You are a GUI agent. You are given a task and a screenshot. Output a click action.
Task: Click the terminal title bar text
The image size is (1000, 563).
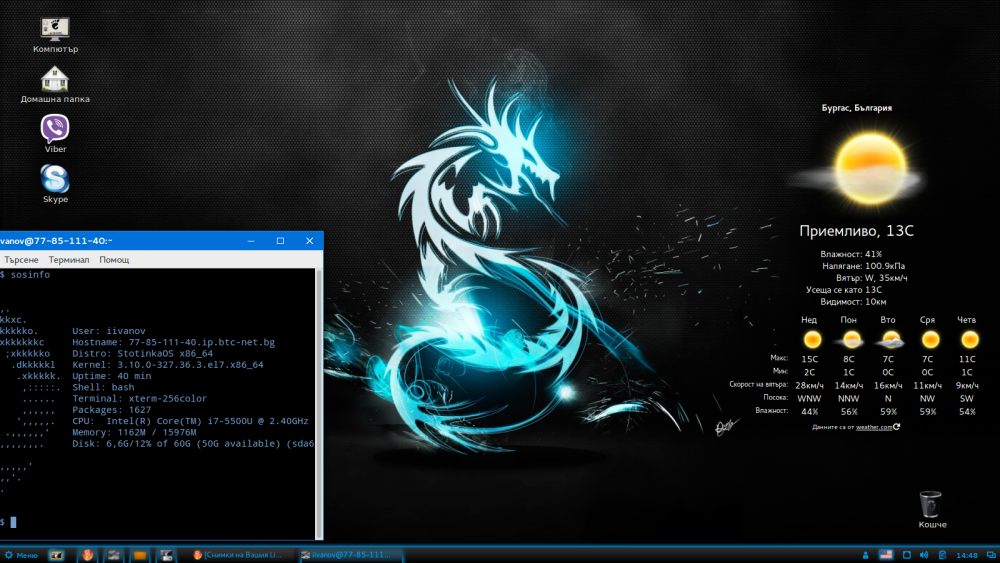click(x=56, y=240)
